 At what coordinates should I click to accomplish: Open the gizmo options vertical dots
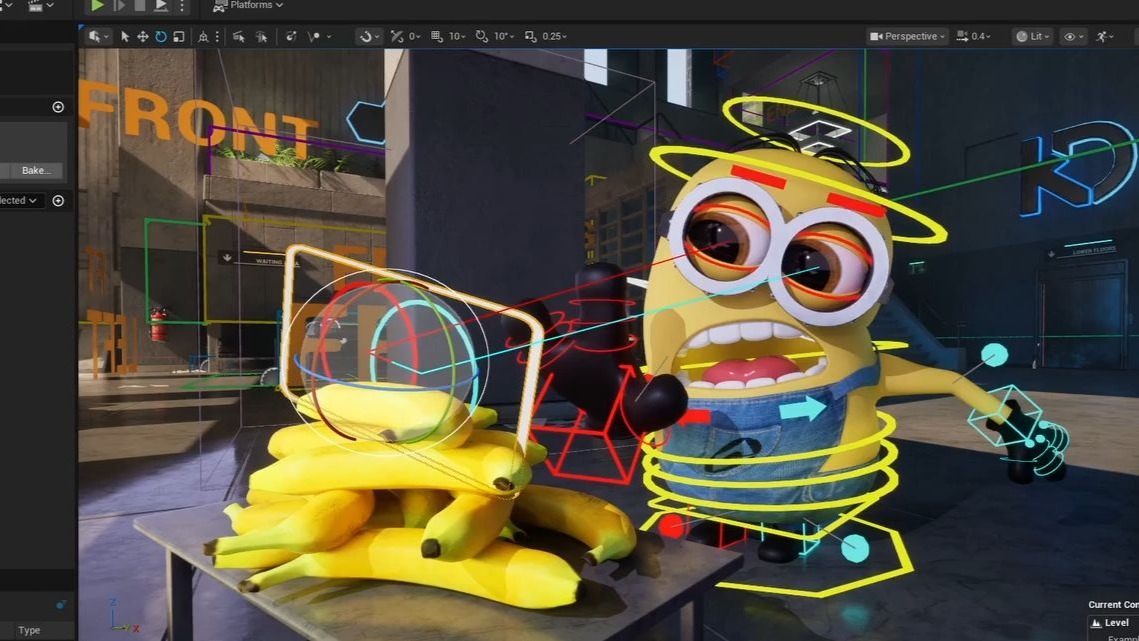pos(216,36)
